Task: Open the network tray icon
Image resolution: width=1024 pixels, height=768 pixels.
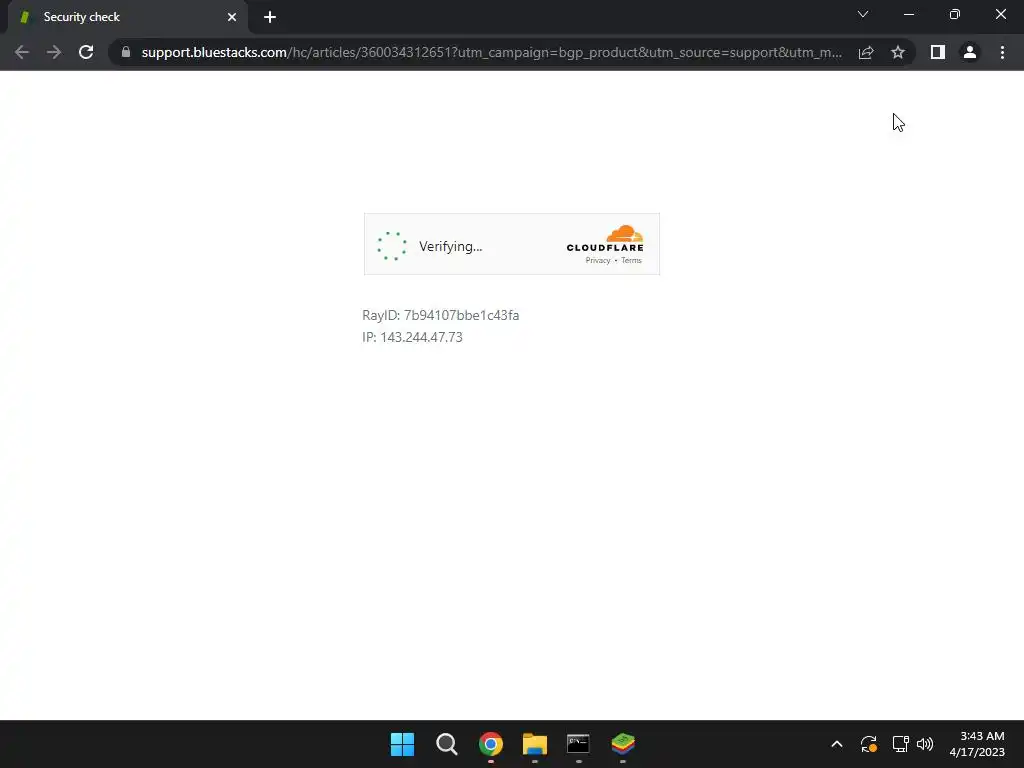Action: (901, 744)
